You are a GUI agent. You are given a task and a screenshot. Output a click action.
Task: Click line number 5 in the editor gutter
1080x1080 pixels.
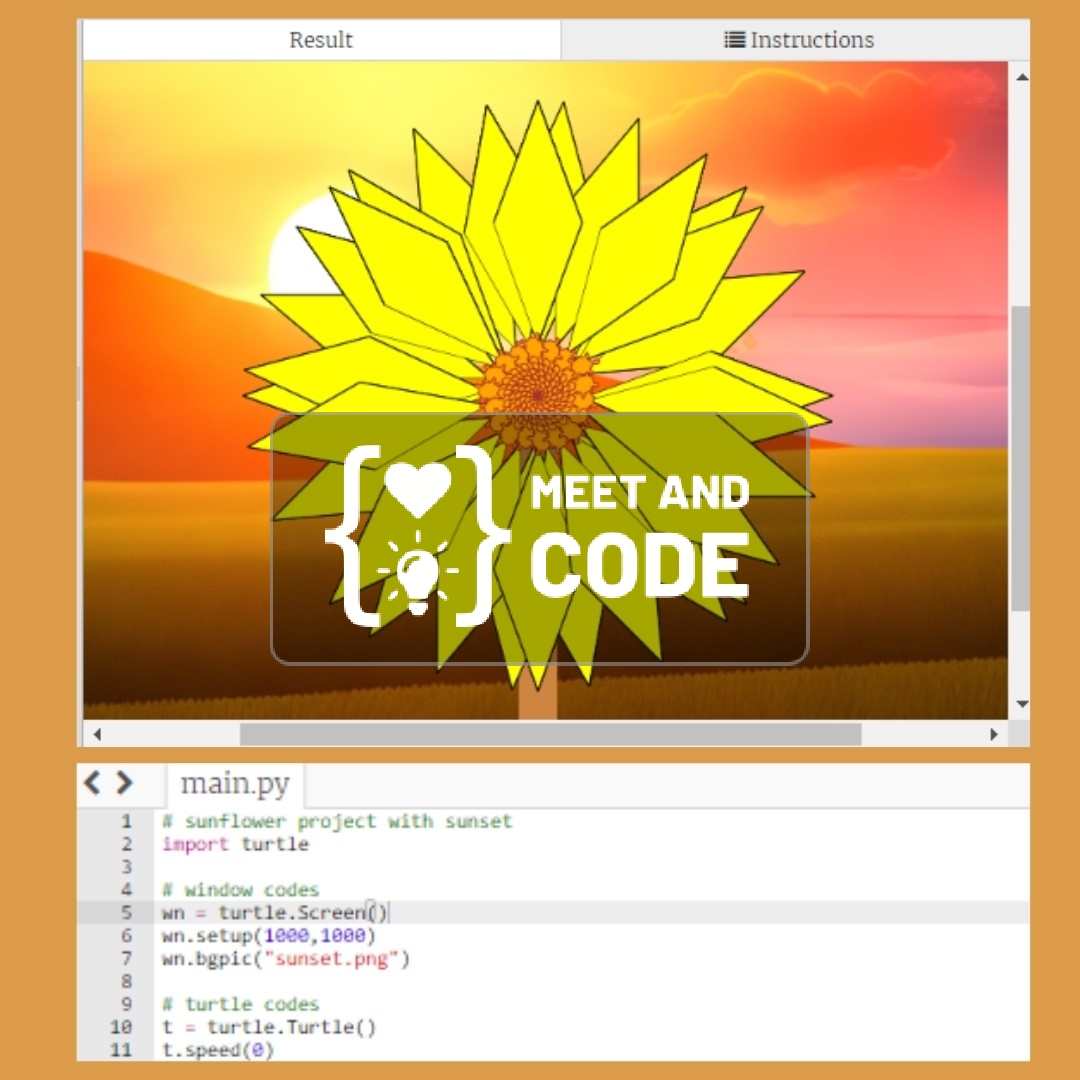click(126, 913)
